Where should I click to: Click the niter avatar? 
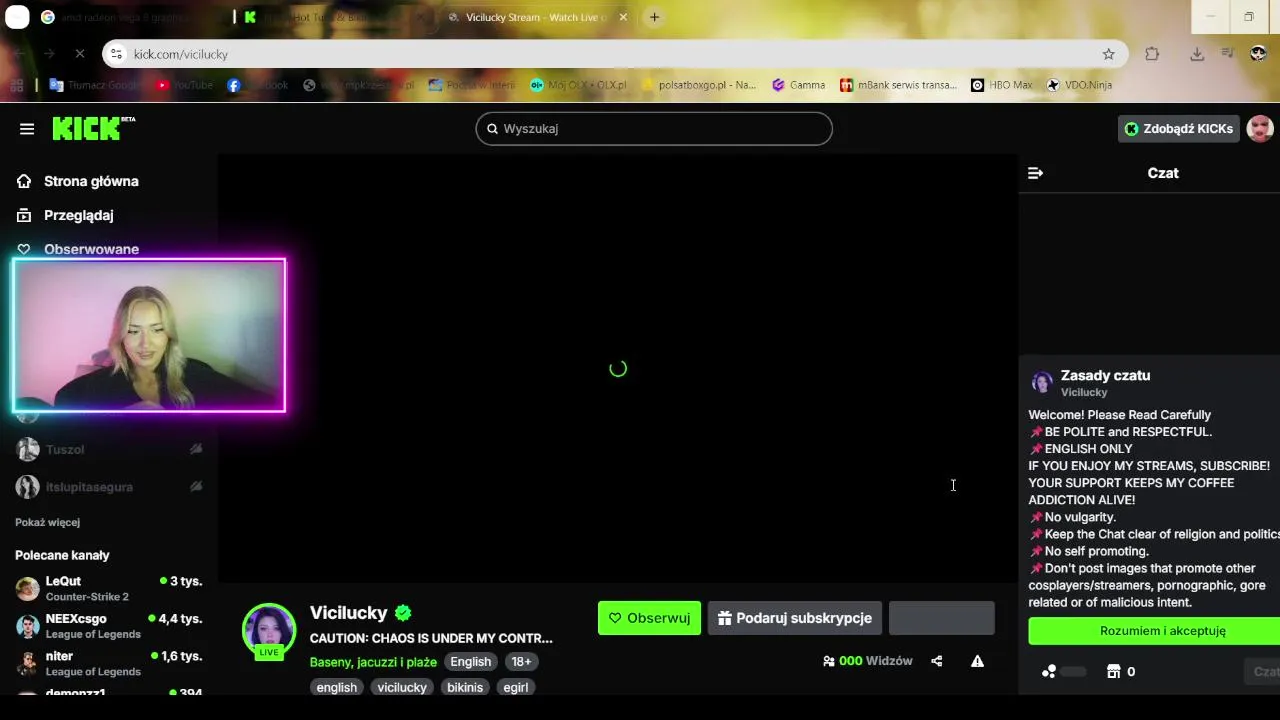click(x=28, y=663)
